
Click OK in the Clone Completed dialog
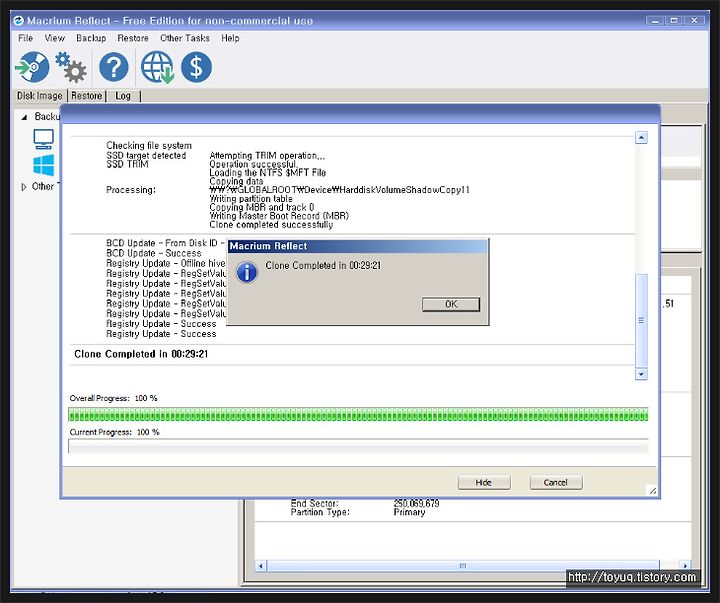(x=451, y=304)
